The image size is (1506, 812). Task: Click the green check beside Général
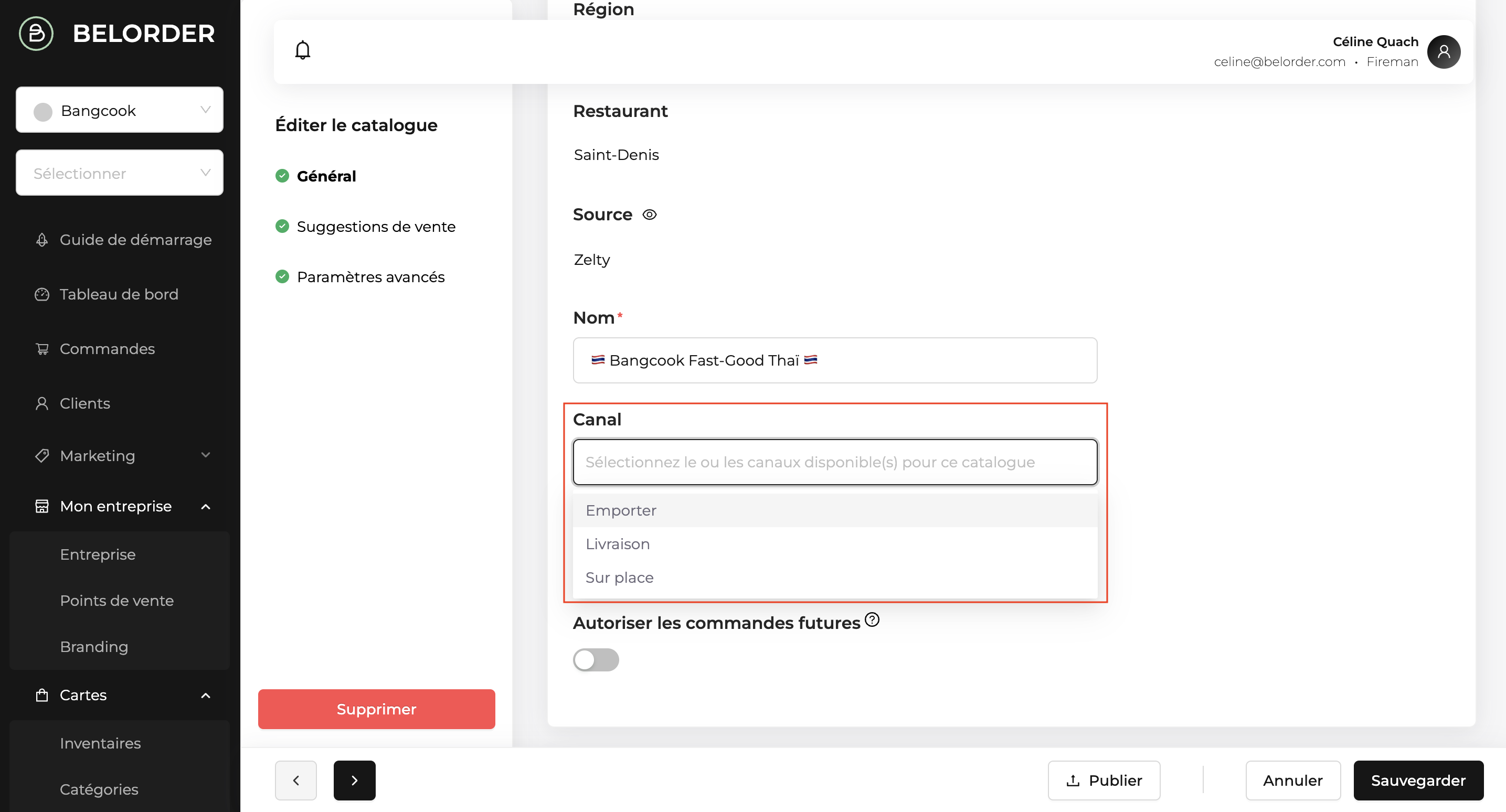coord(282,175)
